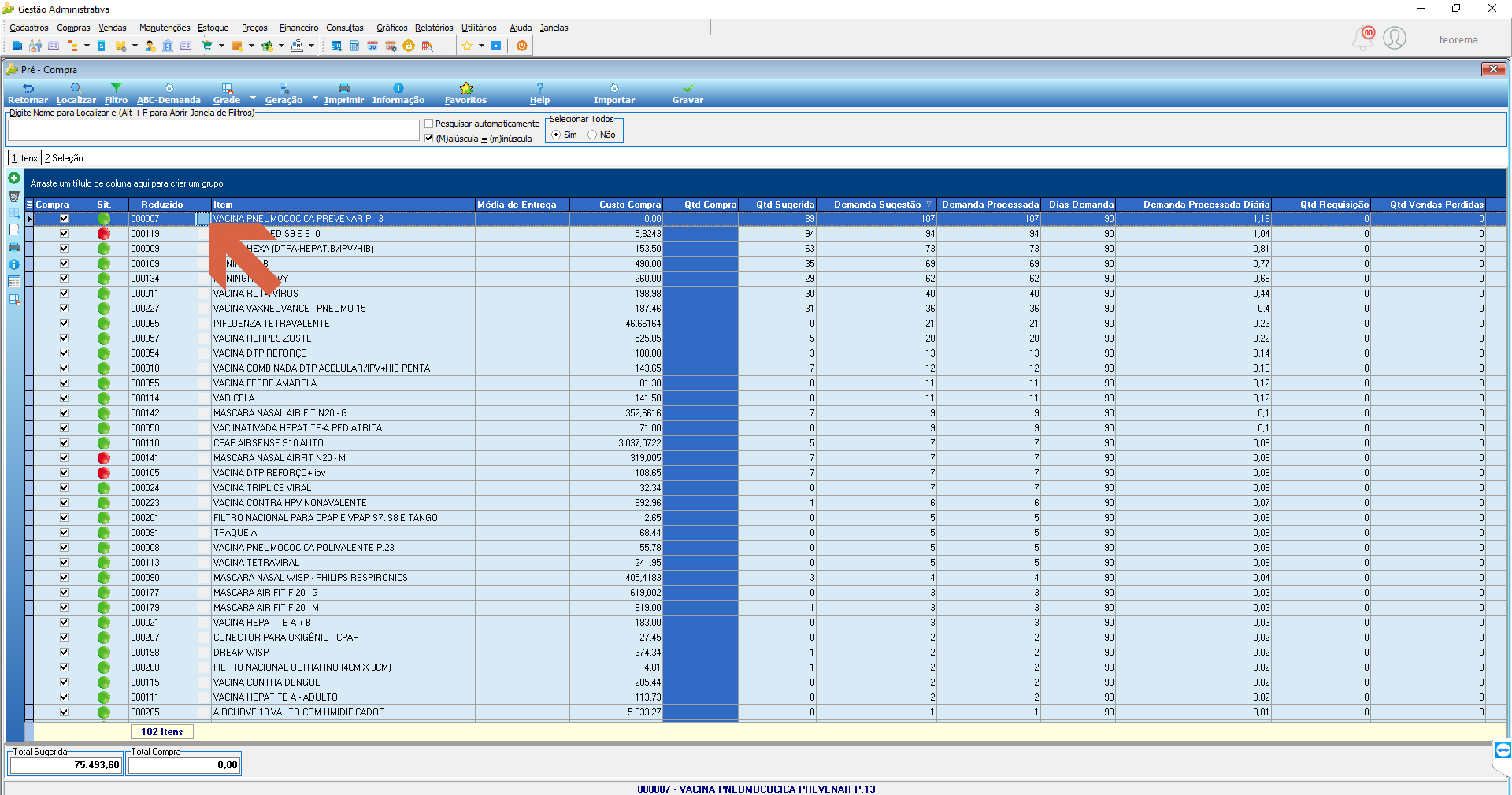Enable Pesquisar automaticamente checkbox

tap(429, 124)
